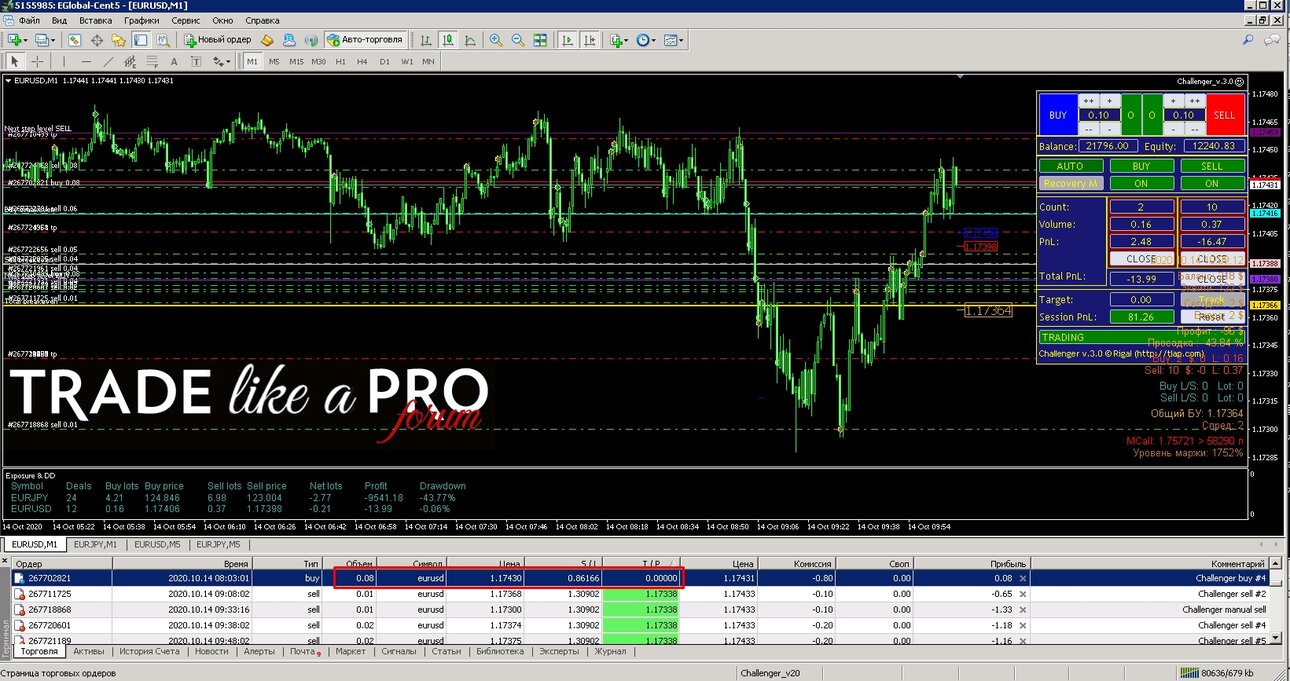Click the Zoom In magnifier icon
This screenshot has height=681, width=1290.
496,40
